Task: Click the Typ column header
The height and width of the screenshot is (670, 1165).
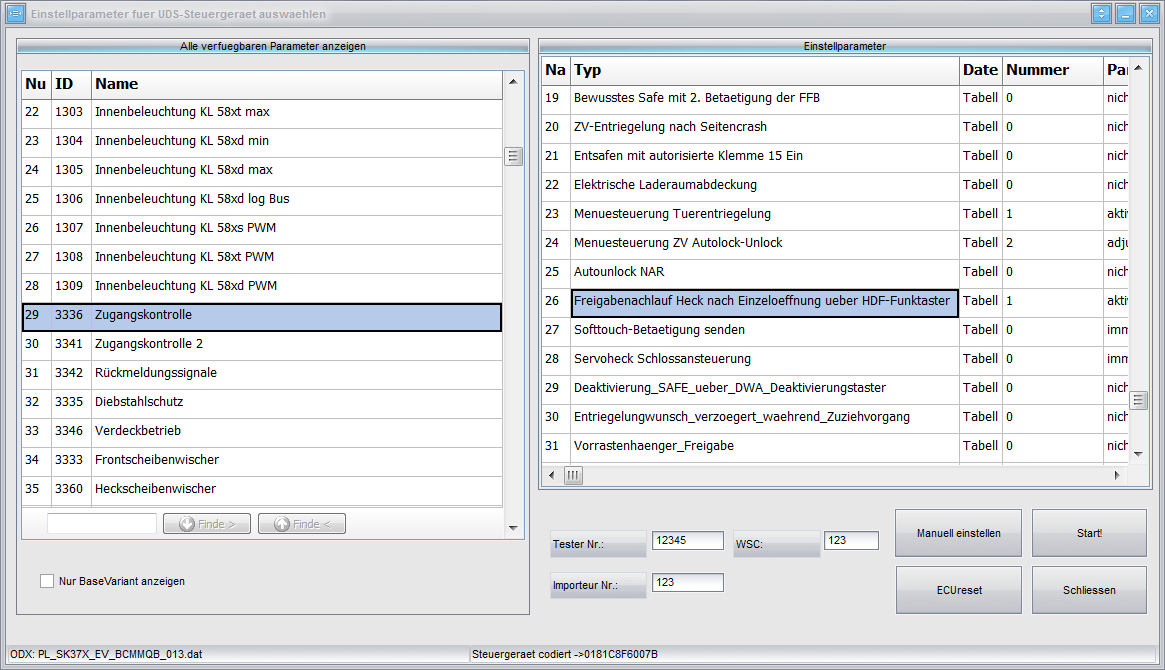Action: 765,70
